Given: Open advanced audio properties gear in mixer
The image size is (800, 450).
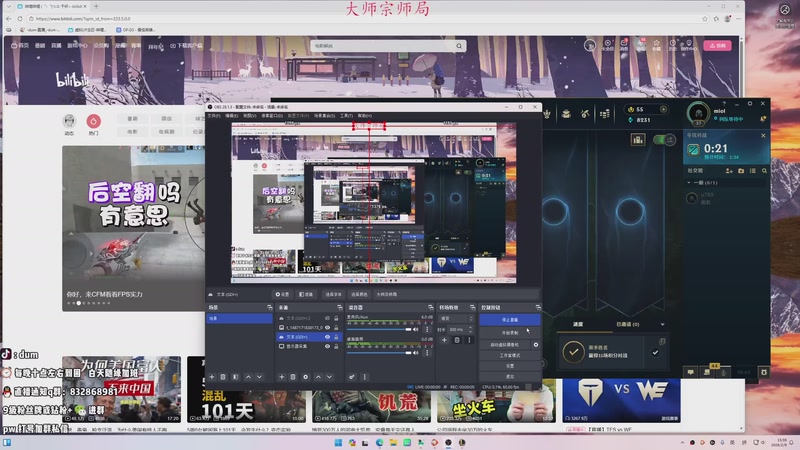Looking at the screenshot, I should coord(349,377).
